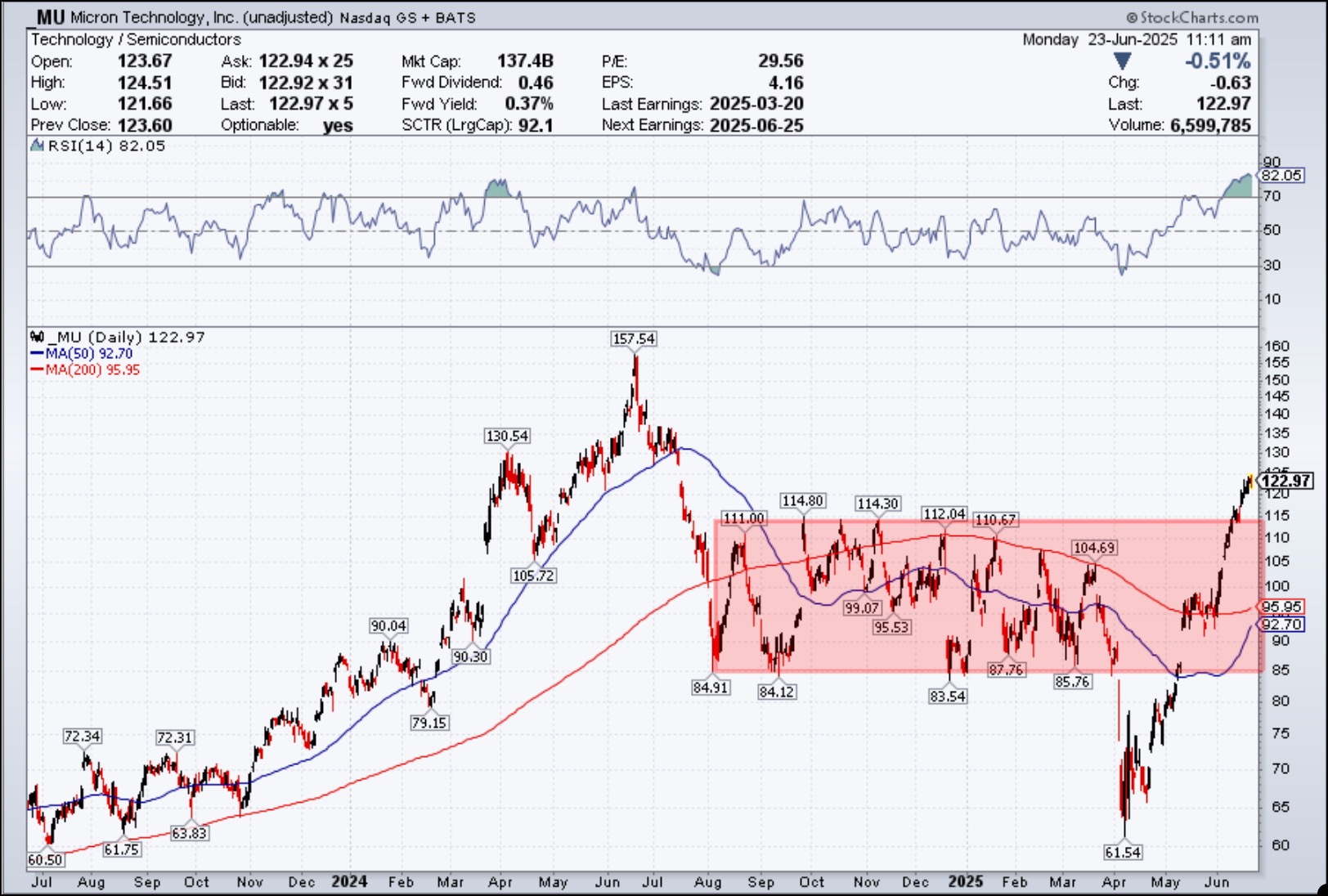Click the Technology / Semiconductors sector label
Screen dimensions: 1328x896
click(x=136, y=39)
